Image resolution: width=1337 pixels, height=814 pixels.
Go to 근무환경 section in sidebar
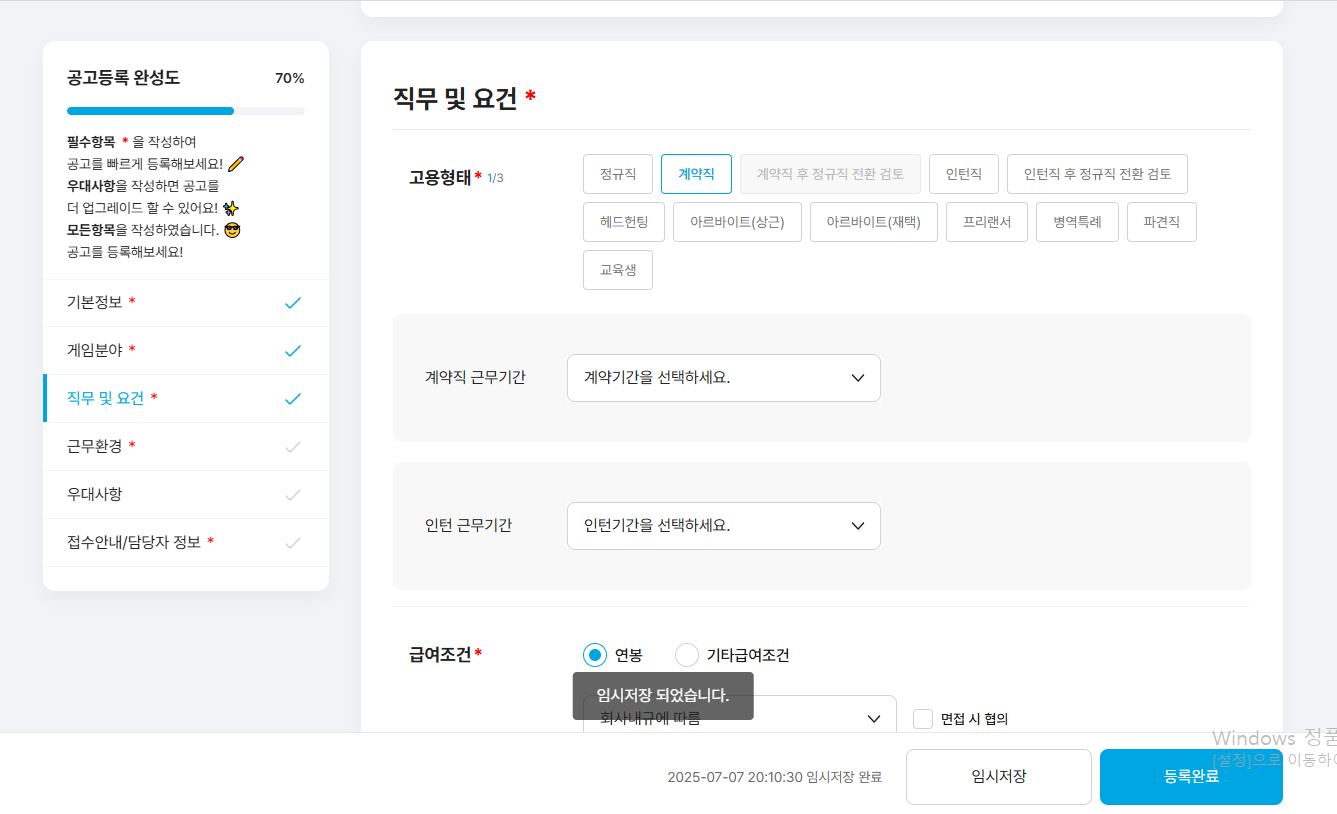click(x=95, y=446)
